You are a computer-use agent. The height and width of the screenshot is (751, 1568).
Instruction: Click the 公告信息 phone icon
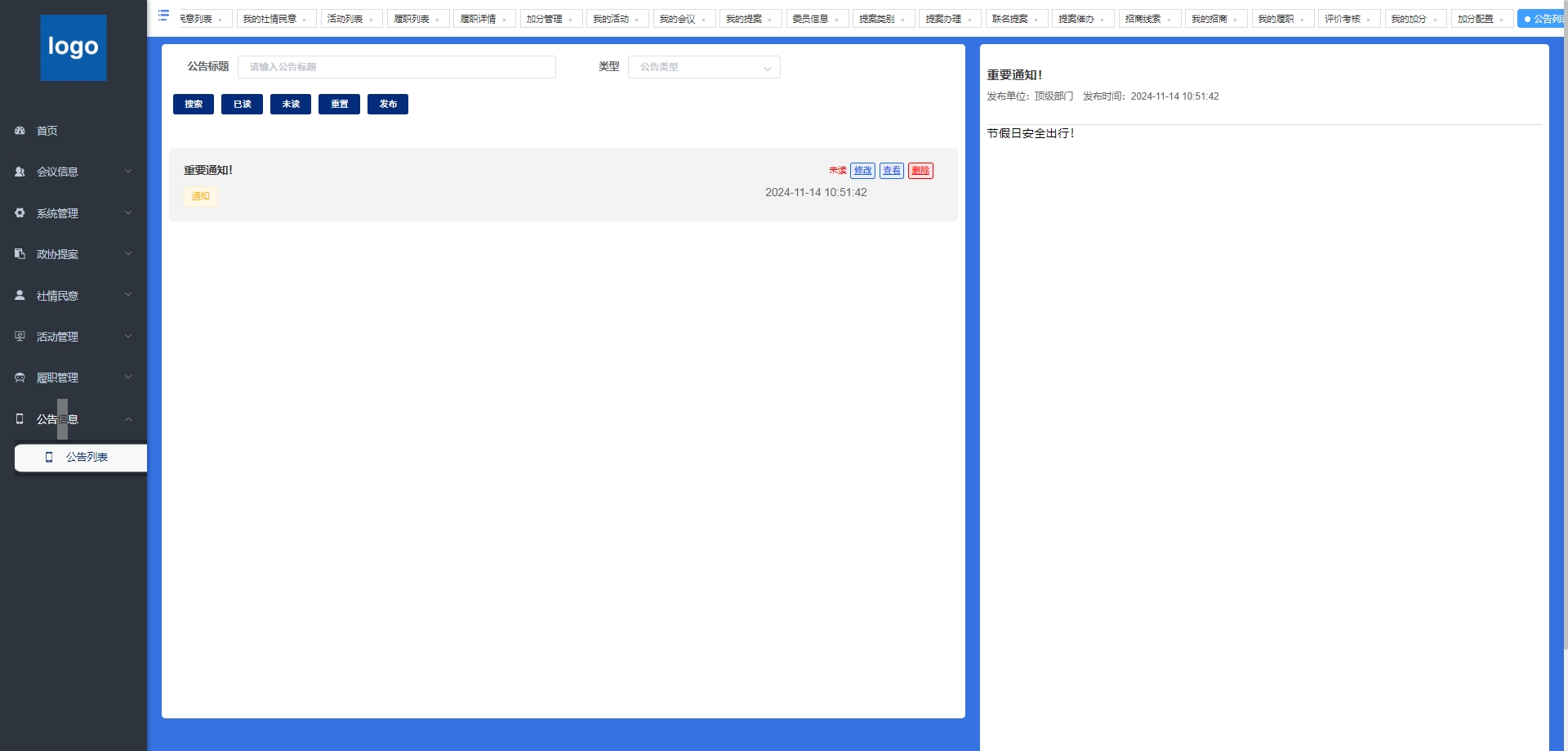pos(20,418)
